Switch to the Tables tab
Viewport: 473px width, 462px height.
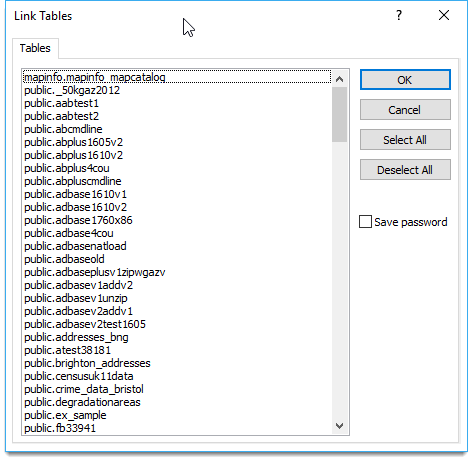click(35, 48)
